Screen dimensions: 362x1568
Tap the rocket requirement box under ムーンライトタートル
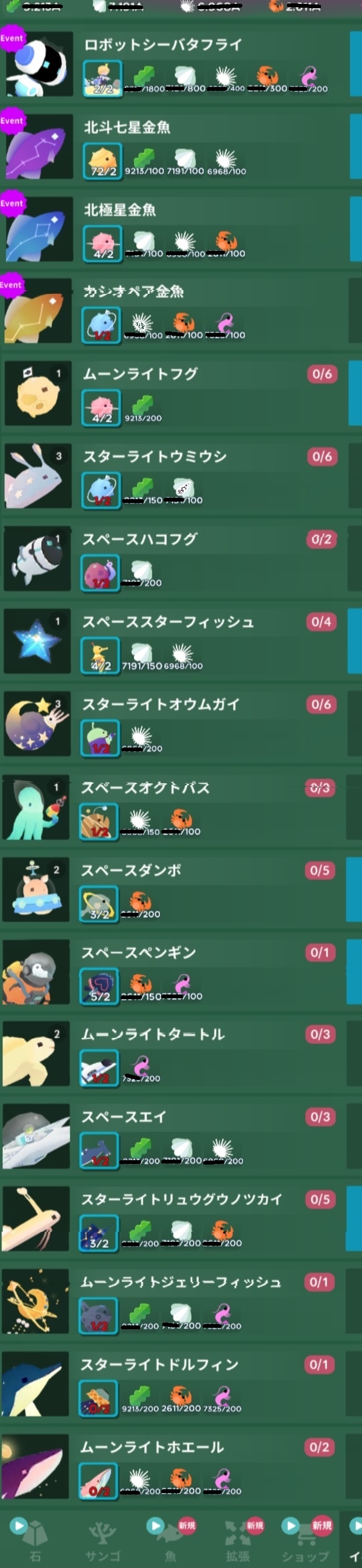click(99, 1069)
